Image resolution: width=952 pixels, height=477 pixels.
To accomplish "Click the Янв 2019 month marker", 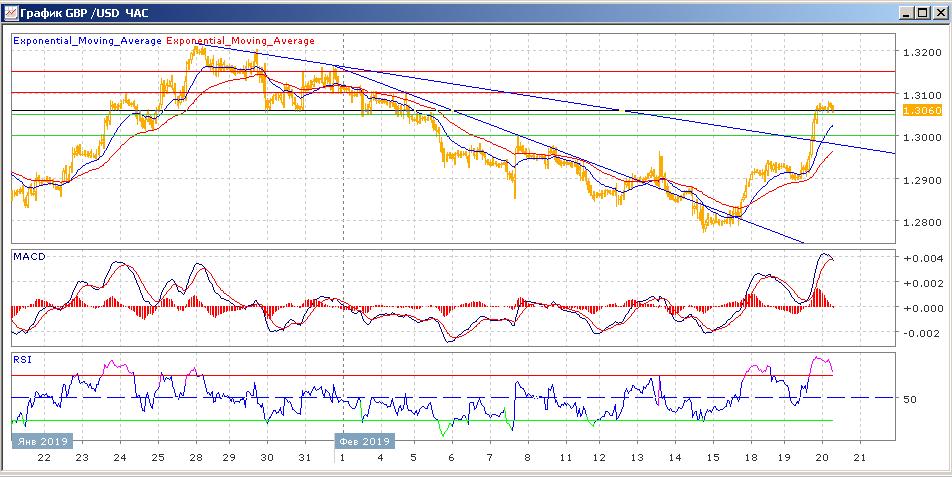I will click(x=42, y=441).
